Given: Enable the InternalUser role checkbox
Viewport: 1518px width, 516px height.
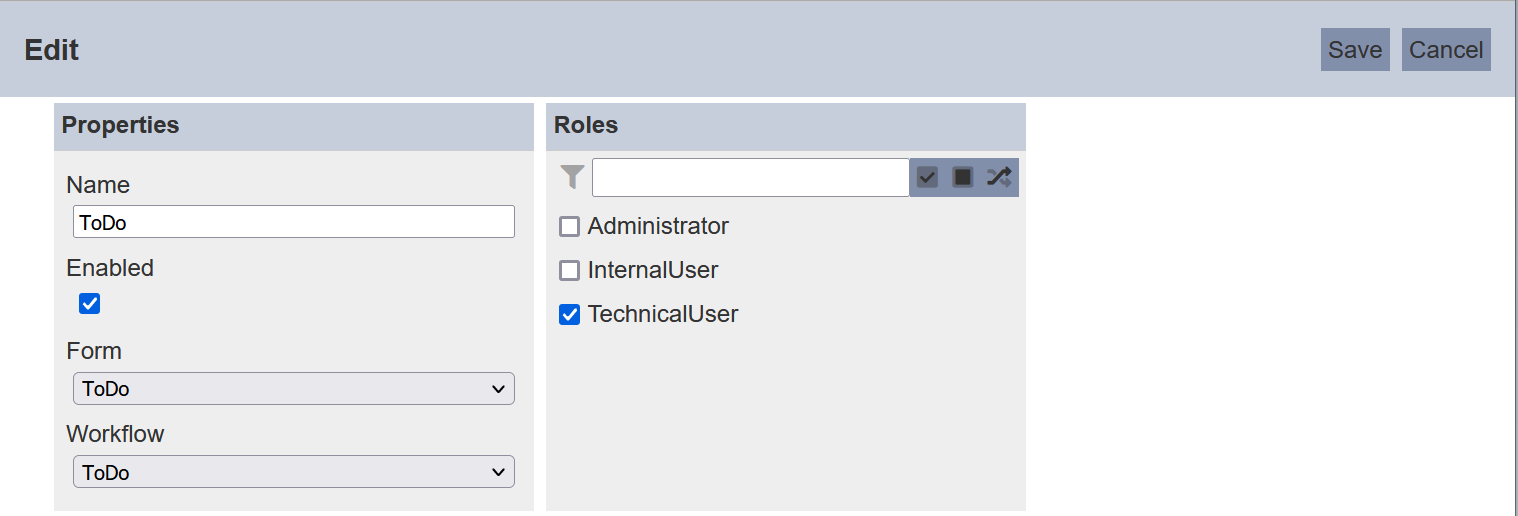Looking at the screenshot, I should point(569,271).
